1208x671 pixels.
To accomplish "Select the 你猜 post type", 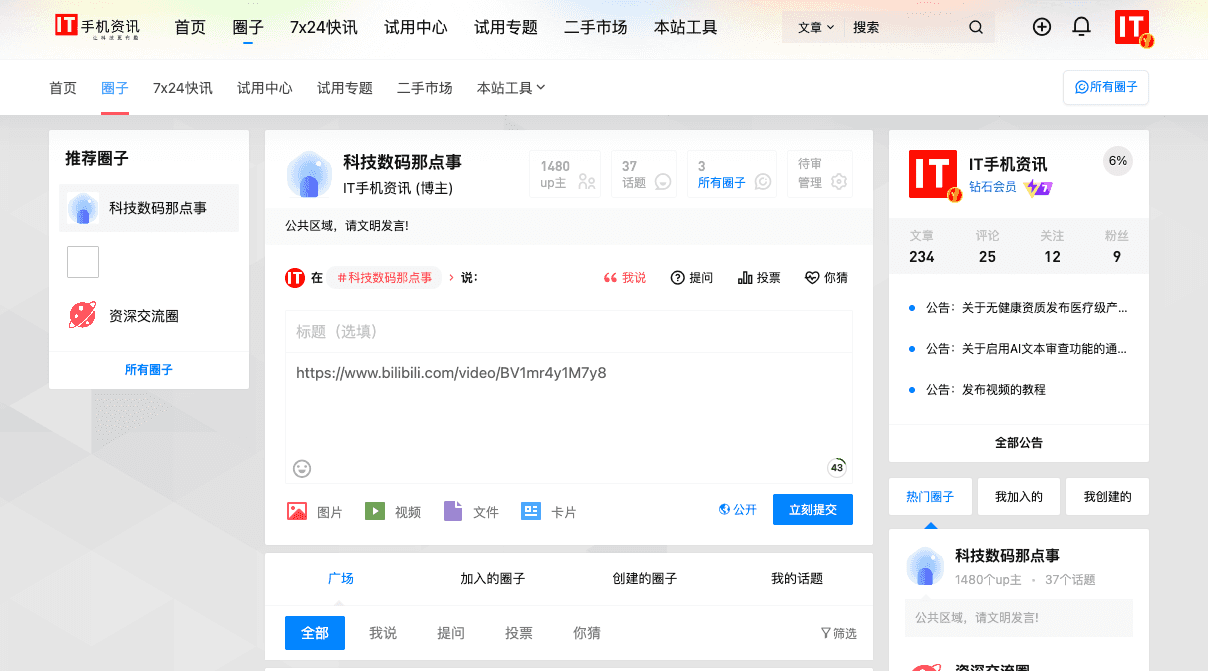I will pyautogui.click(x=826, y=278).
